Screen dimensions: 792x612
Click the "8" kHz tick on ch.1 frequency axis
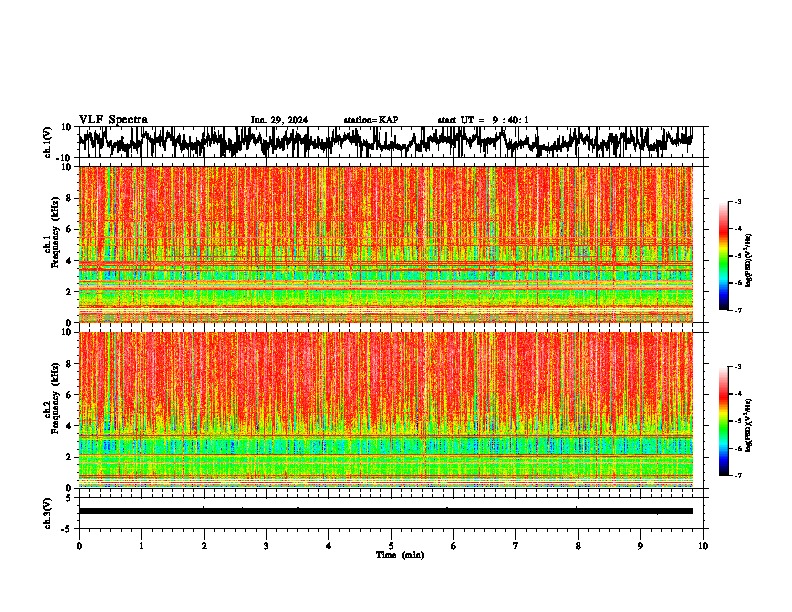click(69, 198)
